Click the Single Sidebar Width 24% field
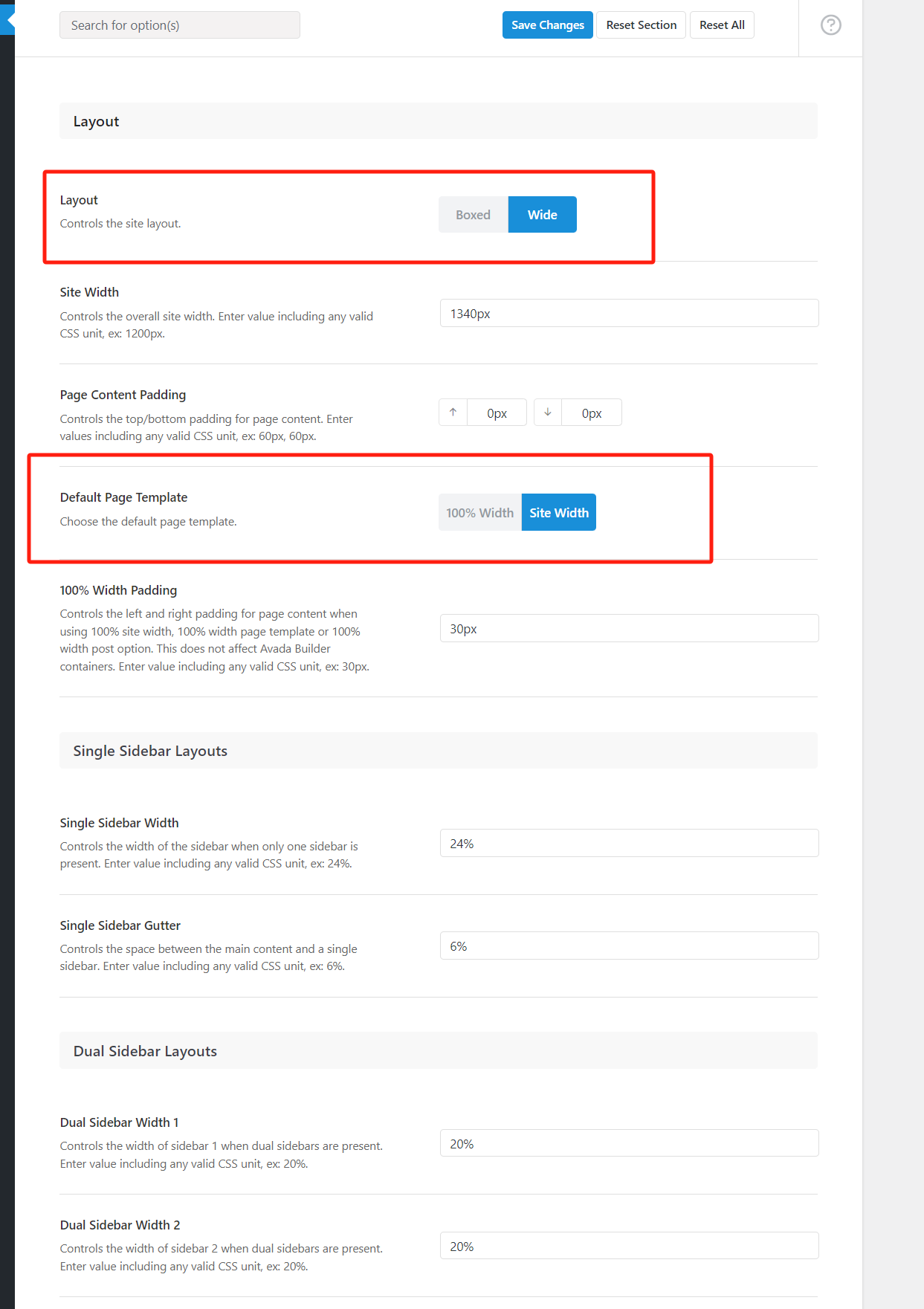 [x=629, y=844]
